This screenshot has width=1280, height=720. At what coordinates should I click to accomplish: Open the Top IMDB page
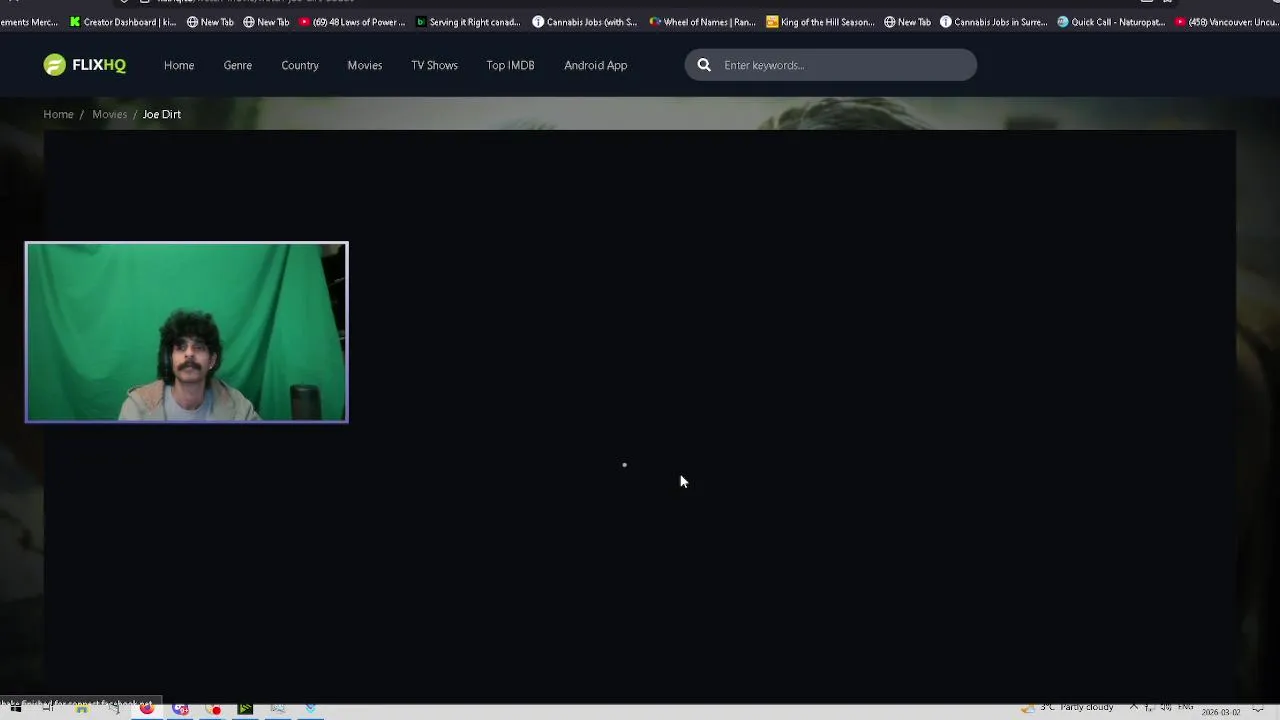click(510, 65)
